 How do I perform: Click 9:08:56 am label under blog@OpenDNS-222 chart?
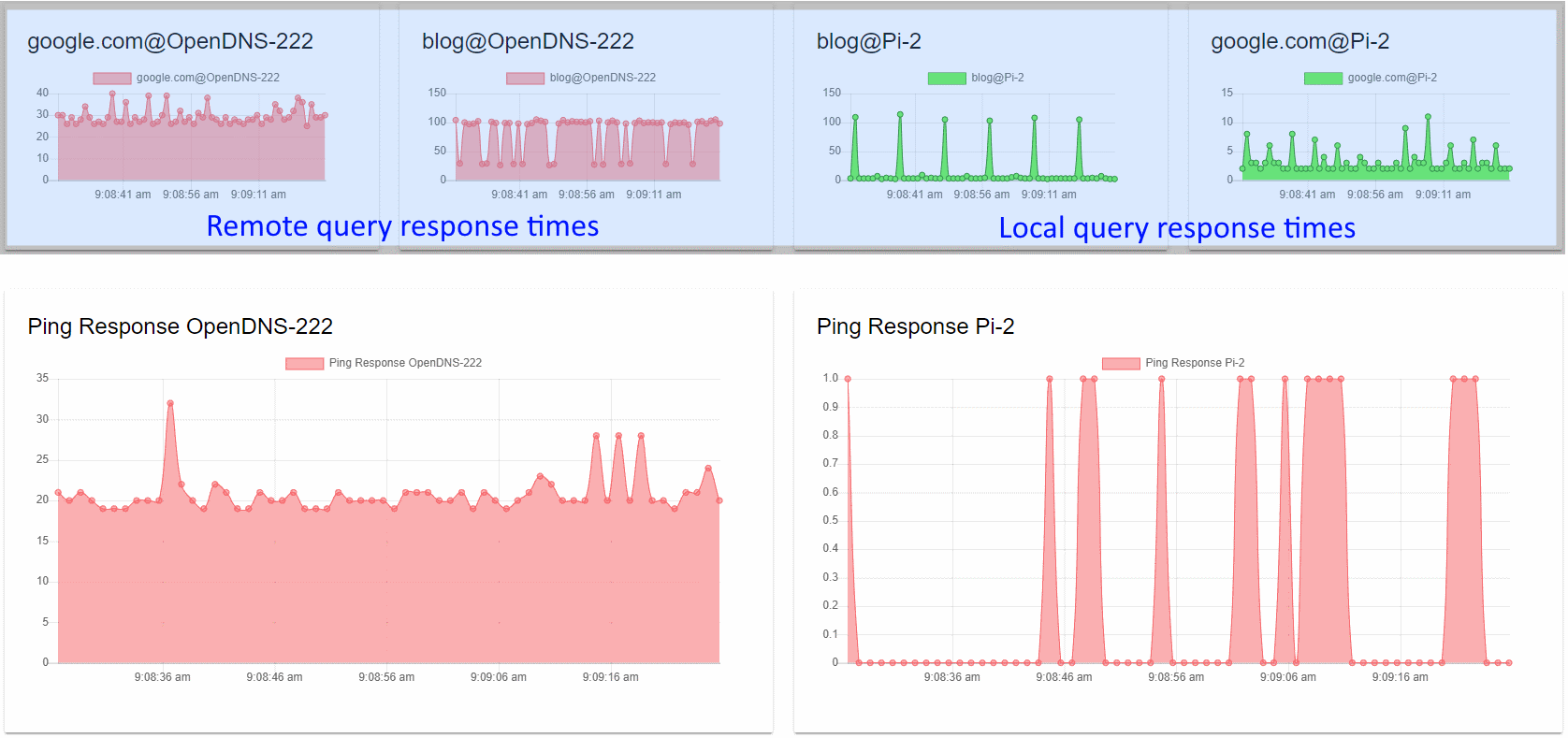click(587, 195)
